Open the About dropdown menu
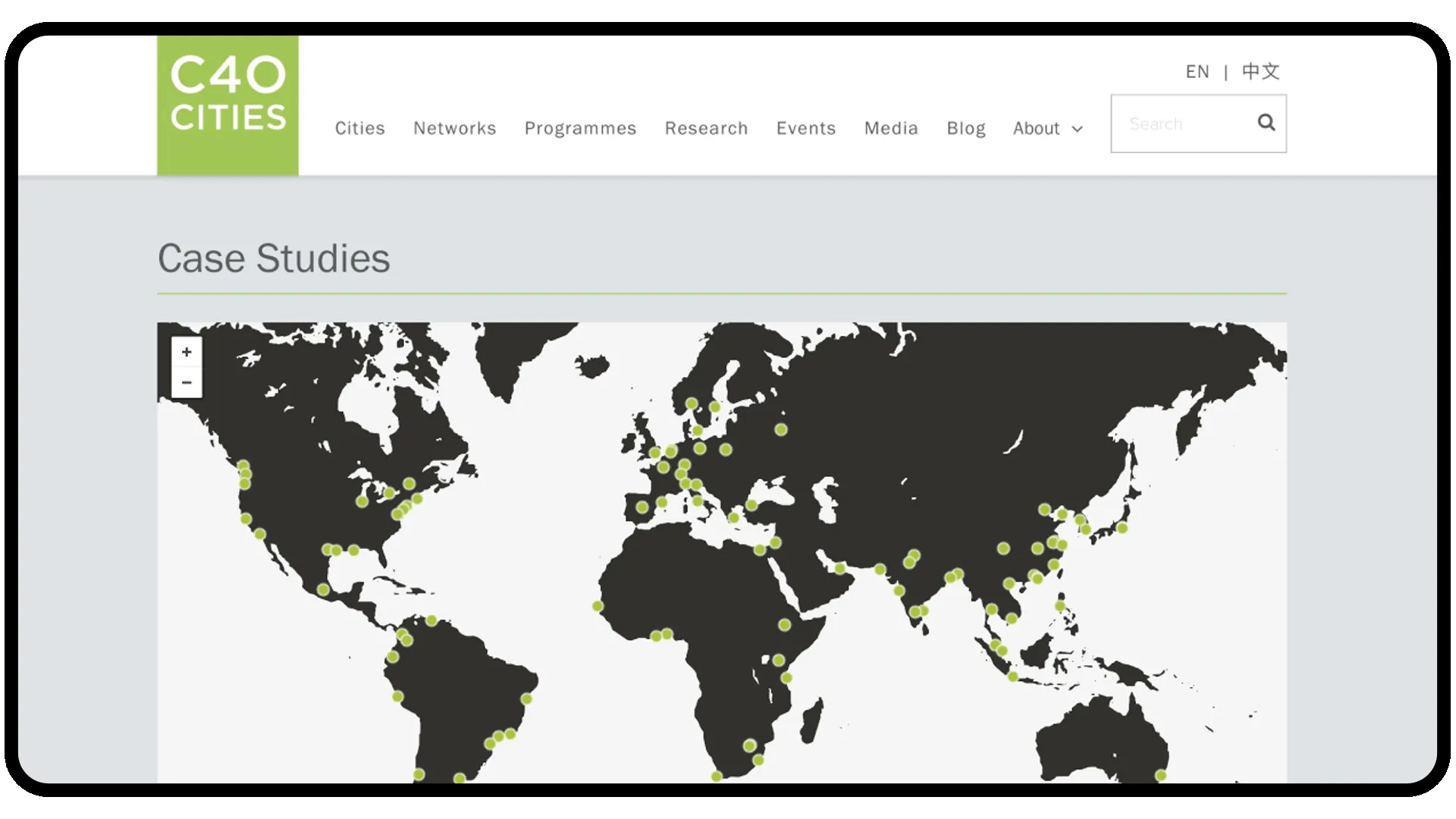 (1037, 128)
